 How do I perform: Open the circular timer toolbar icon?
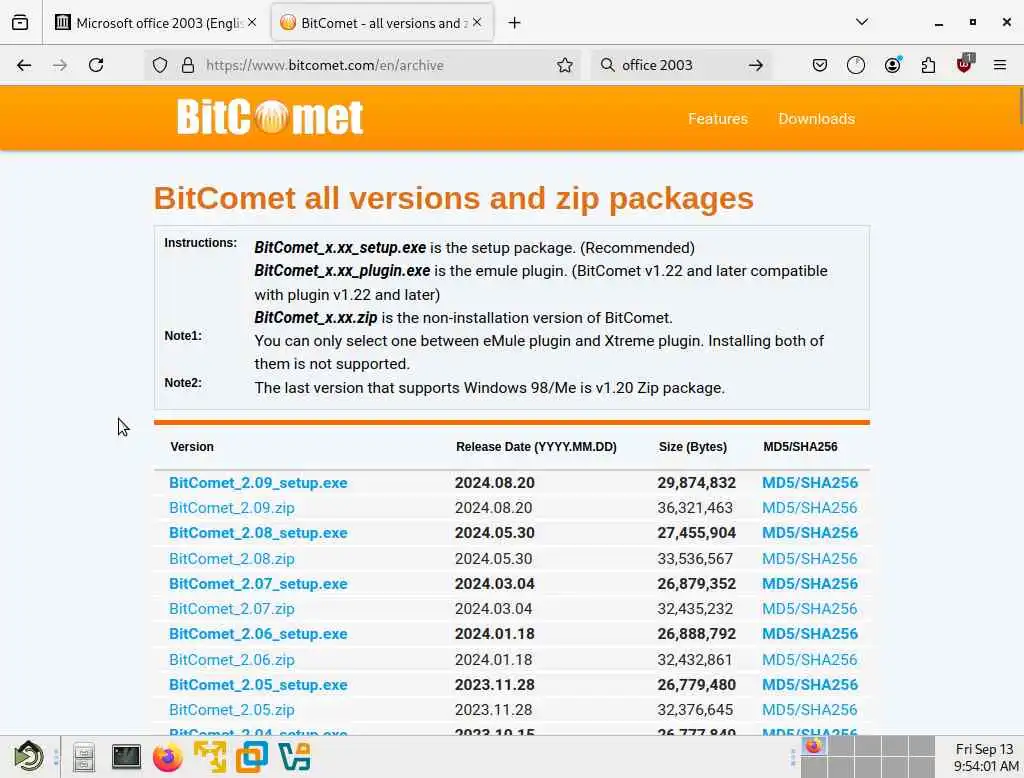[856, 65]
